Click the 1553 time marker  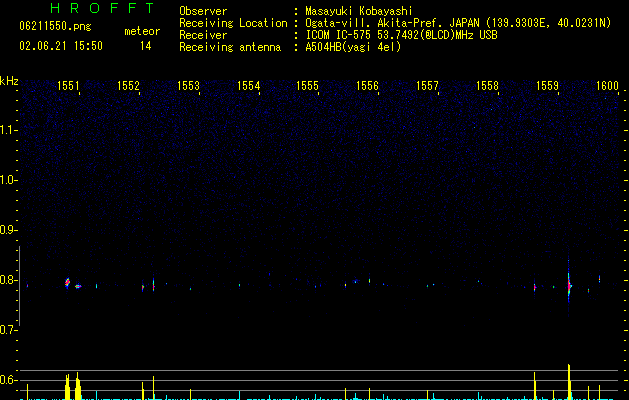tap(188, 86)
